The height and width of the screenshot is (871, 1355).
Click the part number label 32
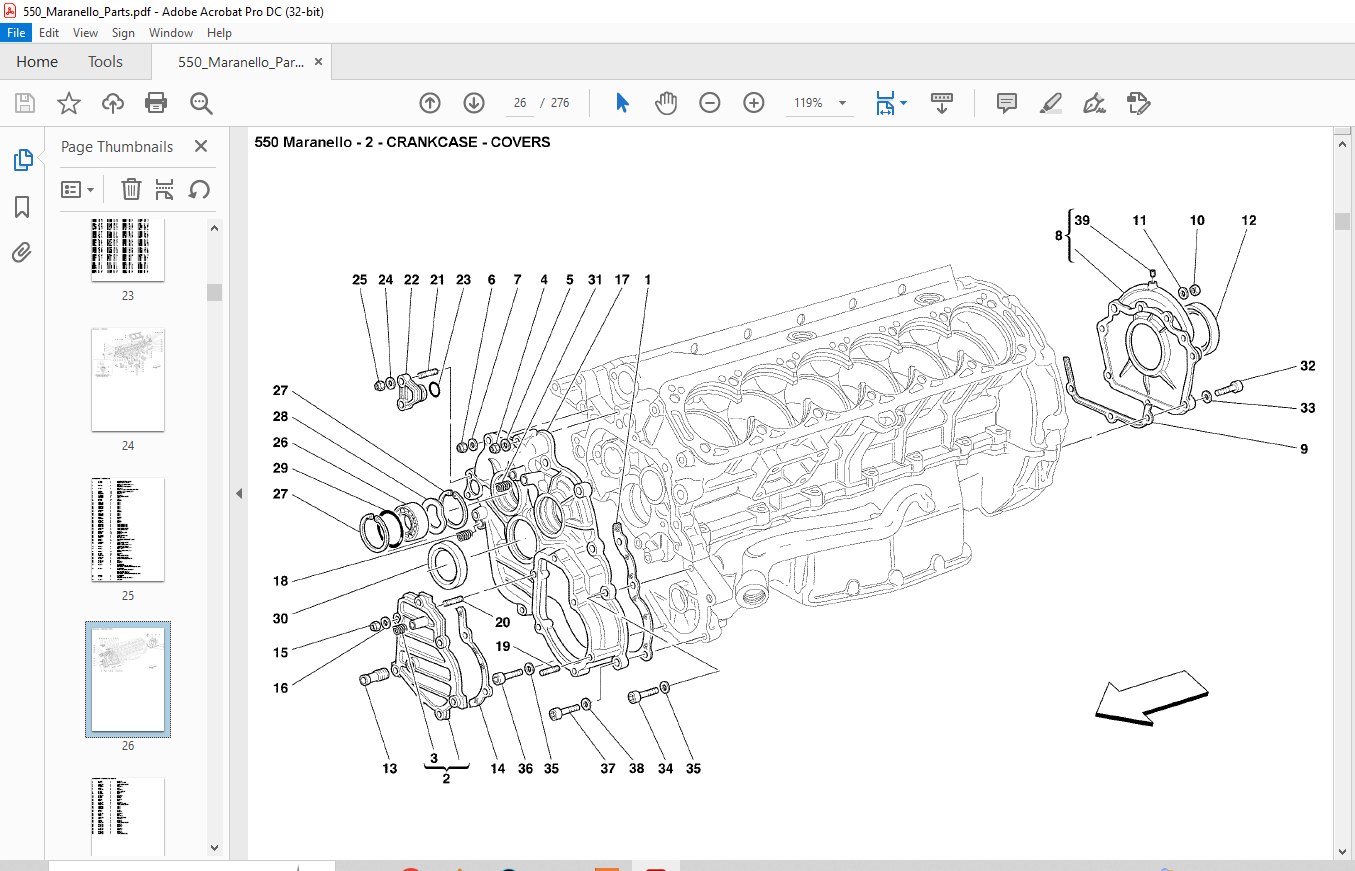click(x=1308, y=366)
